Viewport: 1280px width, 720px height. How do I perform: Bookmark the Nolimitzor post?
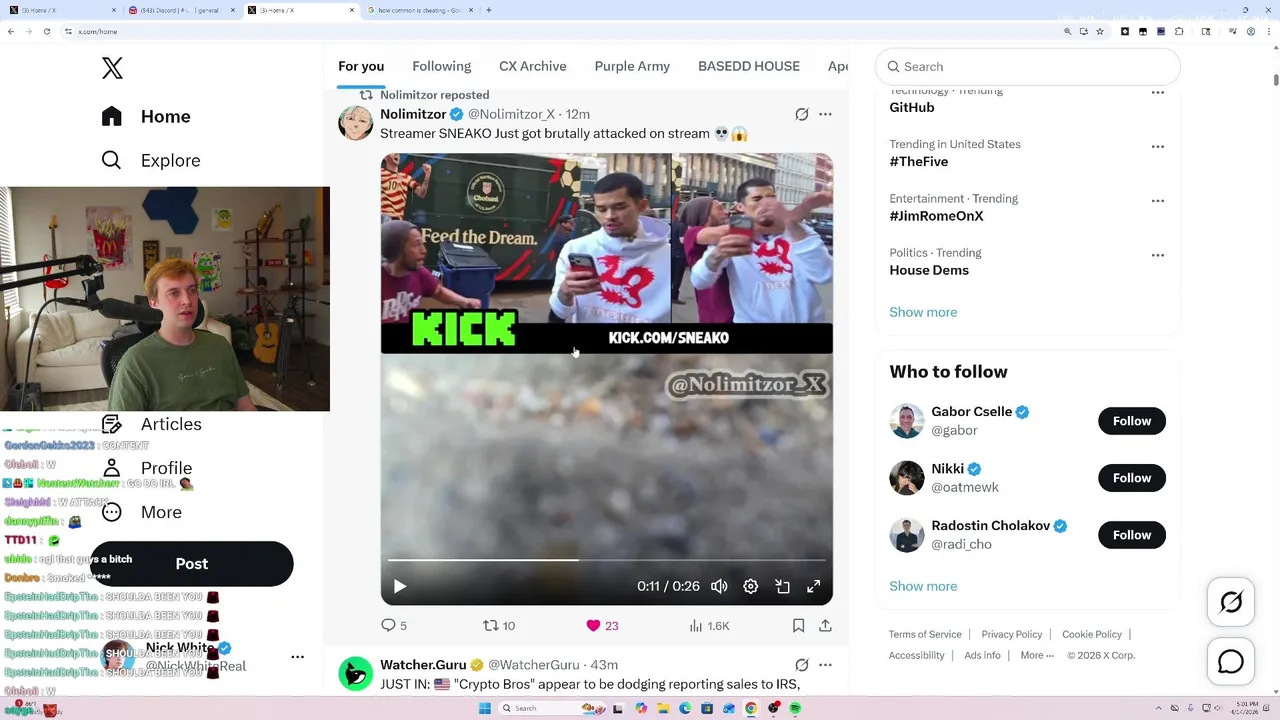798,625
